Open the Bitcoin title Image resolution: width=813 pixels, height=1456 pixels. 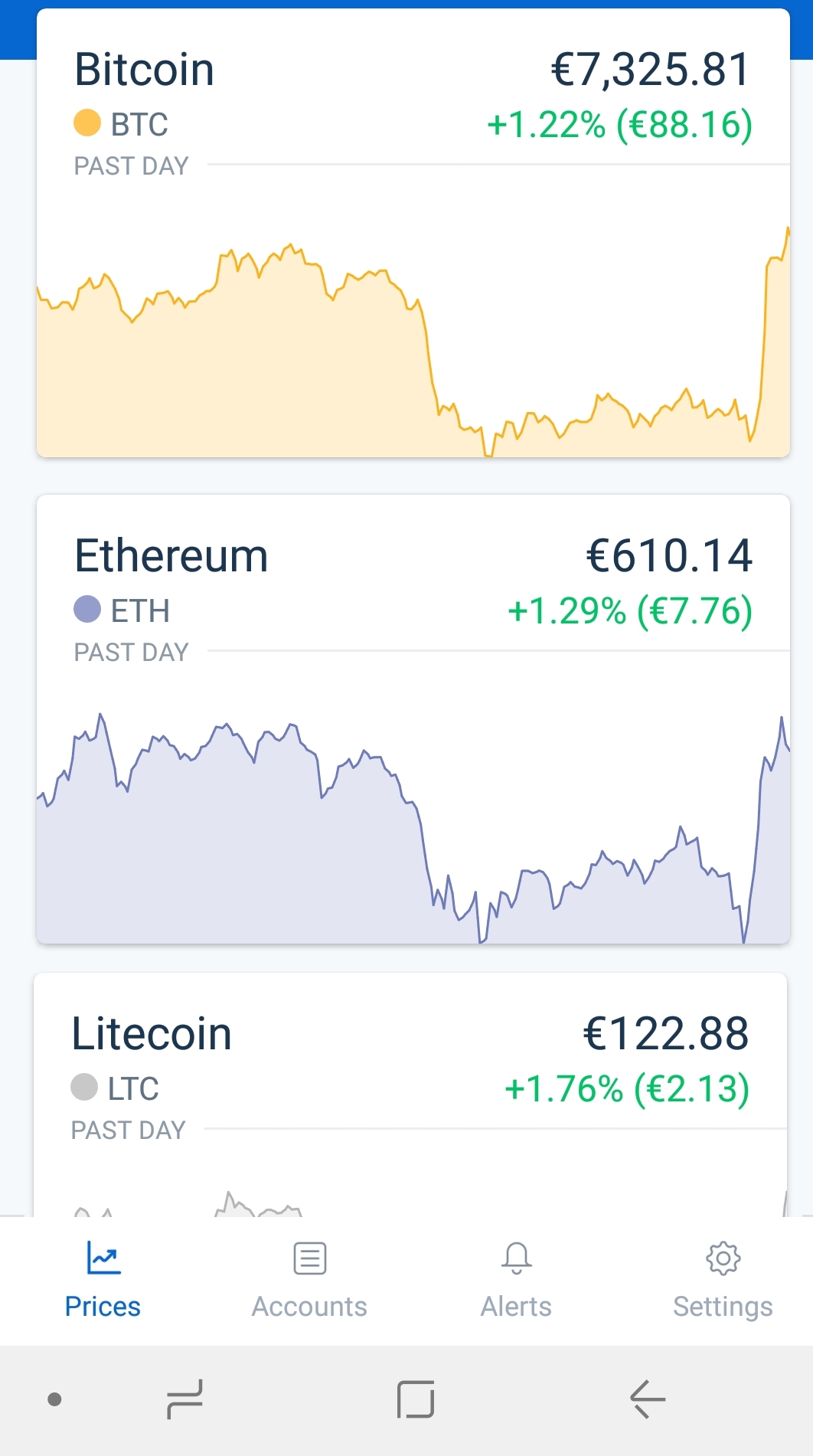[144, 70]
